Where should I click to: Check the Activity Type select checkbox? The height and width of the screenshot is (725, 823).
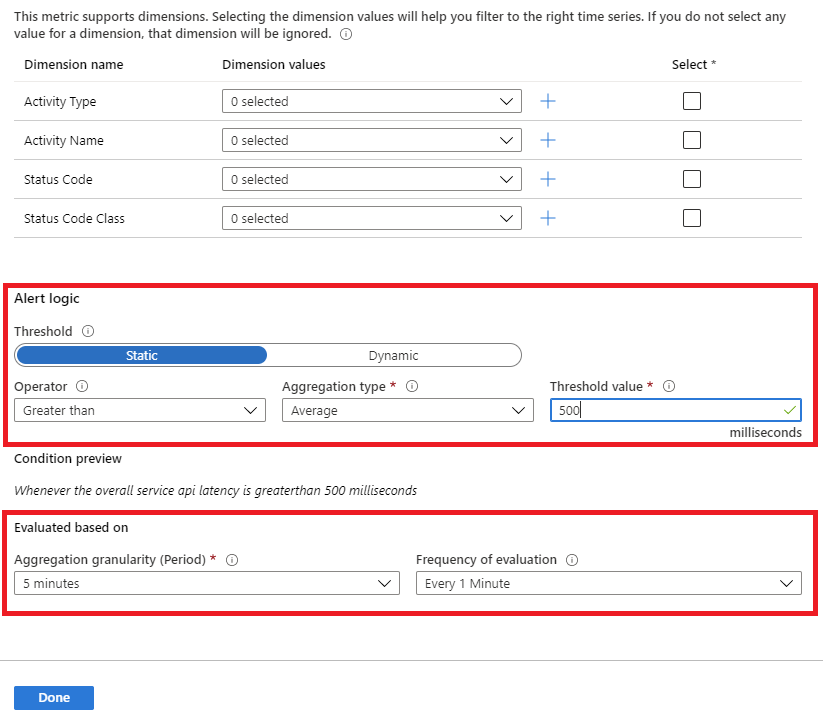(691, 101)
